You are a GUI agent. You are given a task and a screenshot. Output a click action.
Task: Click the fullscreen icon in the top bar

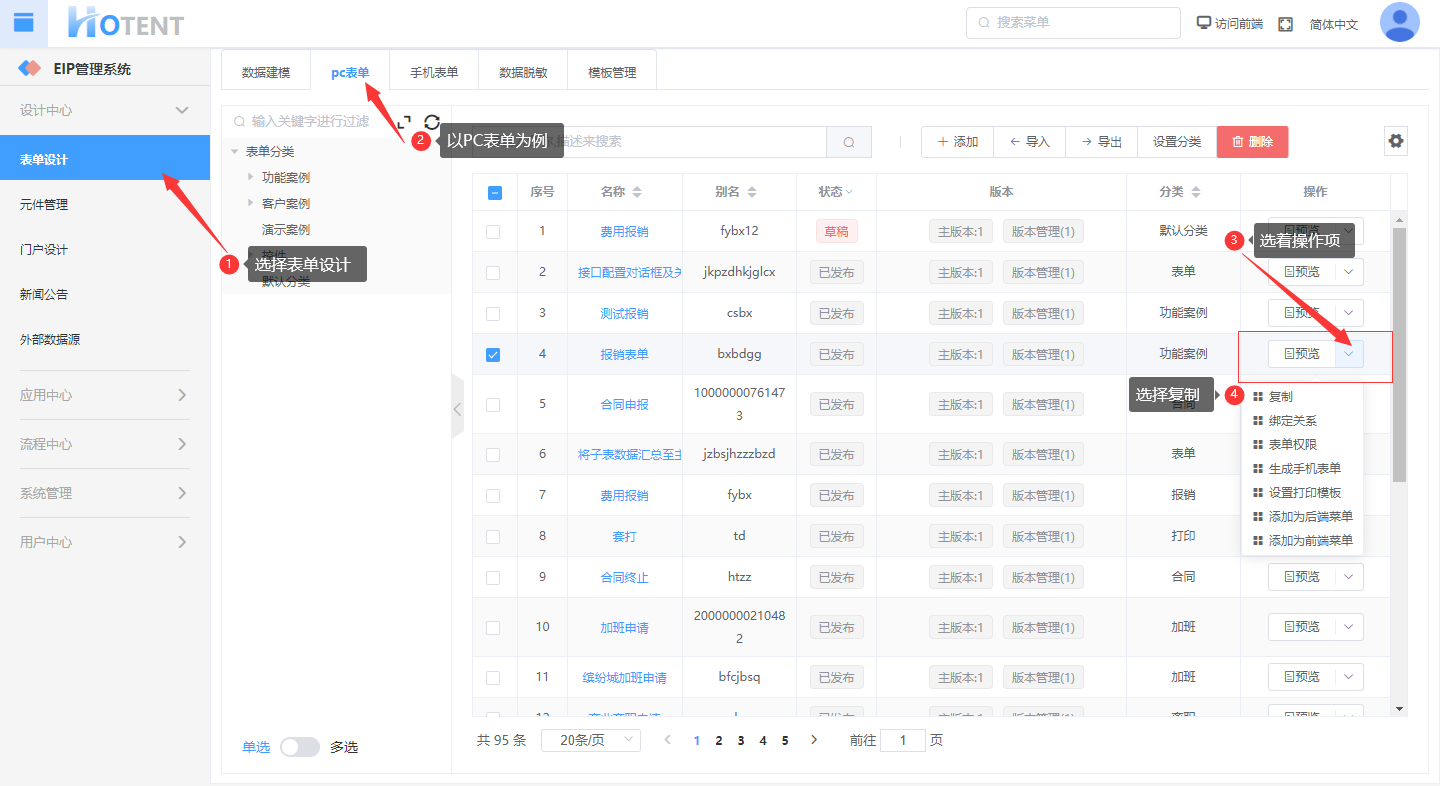pos(1286,24)
